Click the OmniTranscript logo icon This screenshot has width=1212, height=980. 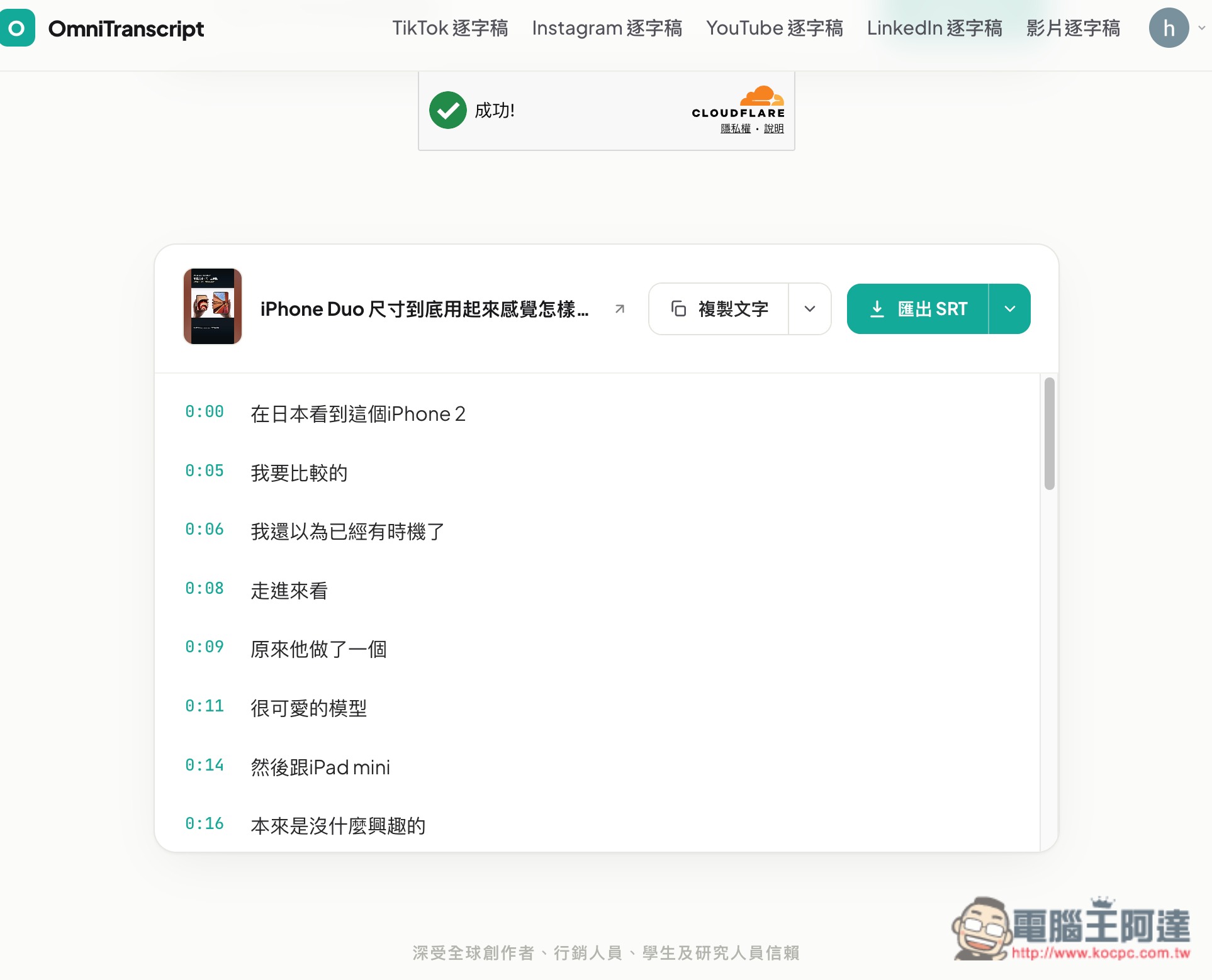coord(17,28)
